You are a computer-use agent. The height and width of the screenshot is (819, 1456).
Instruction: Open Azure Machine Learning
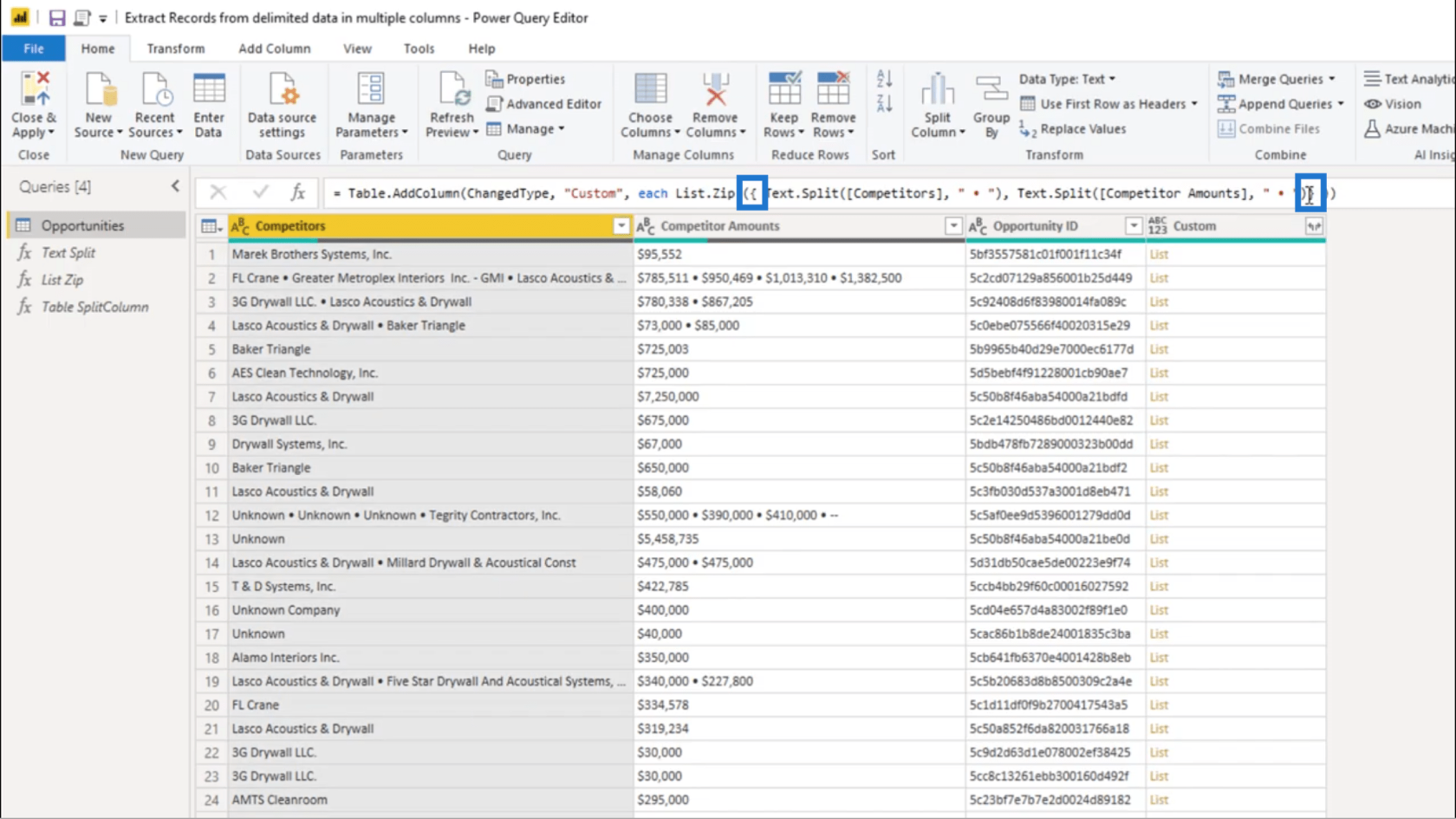point(1409,129)
